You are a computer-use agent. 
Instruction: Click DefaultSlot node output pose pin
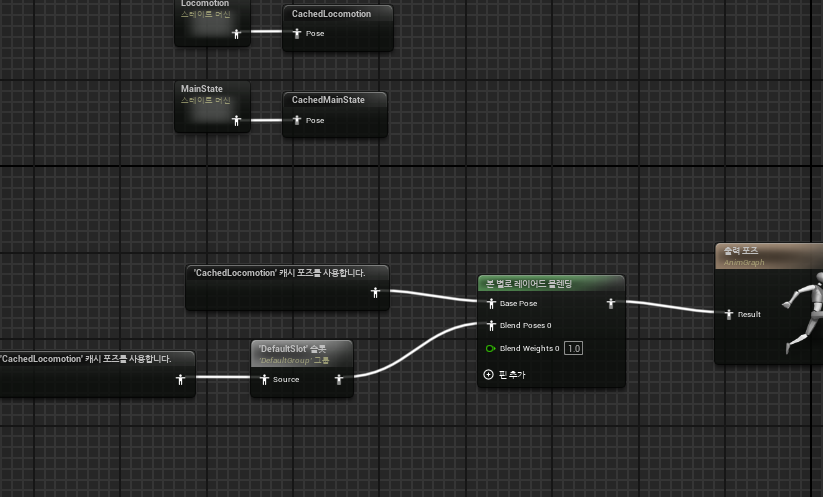(x=339, y=379)
